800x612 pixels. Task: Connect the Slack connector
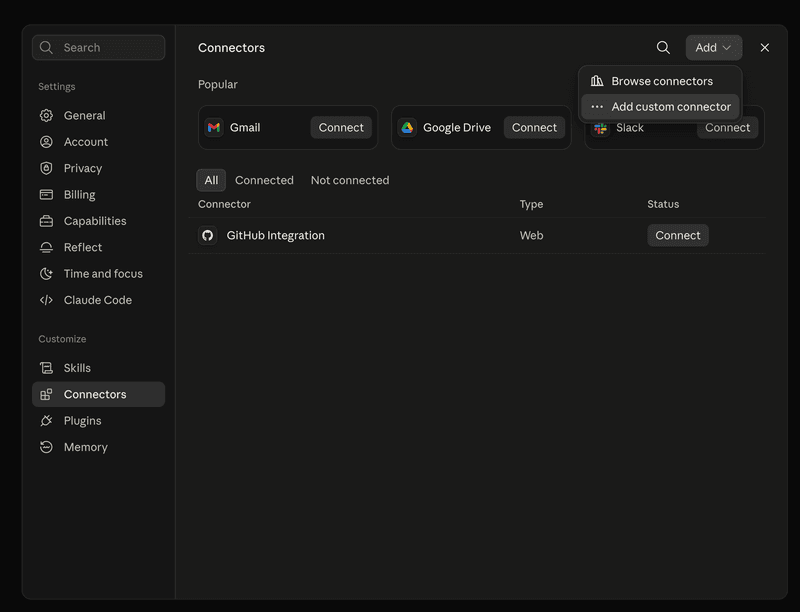tap(728, 129)
